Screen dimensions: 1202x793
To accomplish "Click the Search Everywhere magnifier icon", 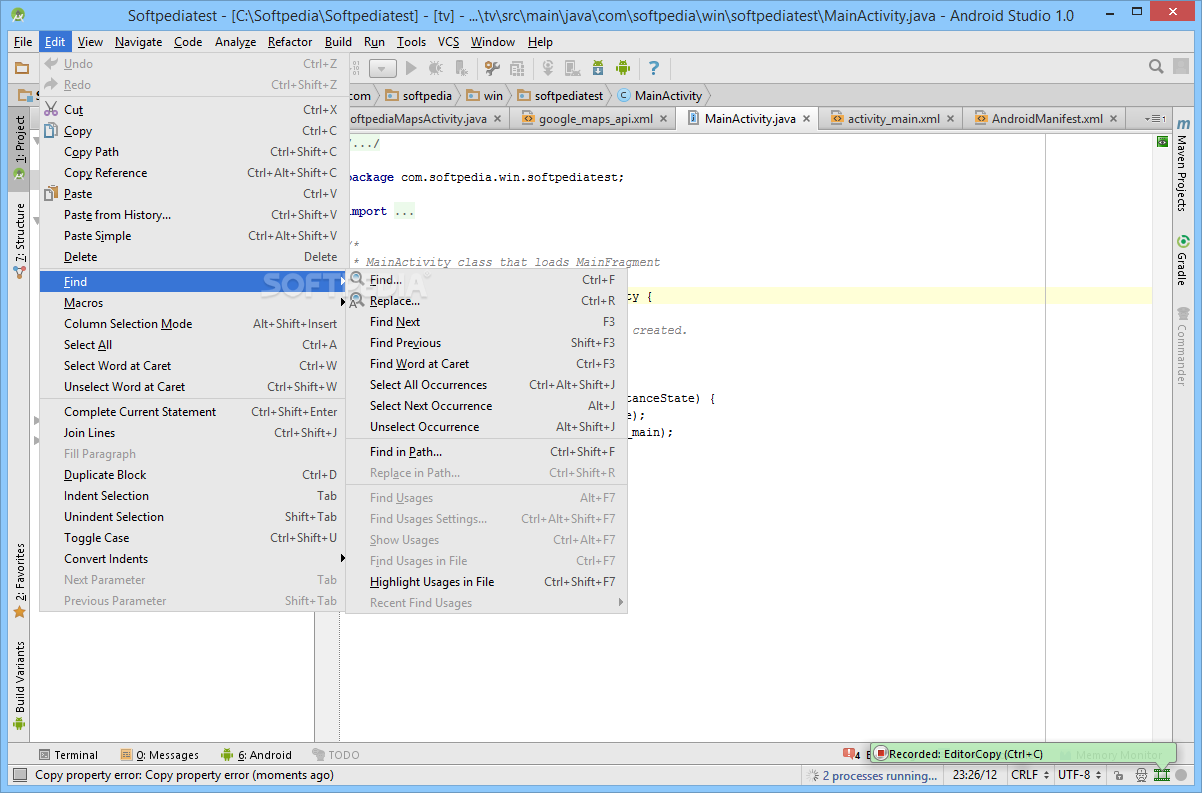I will (1156, 67).
